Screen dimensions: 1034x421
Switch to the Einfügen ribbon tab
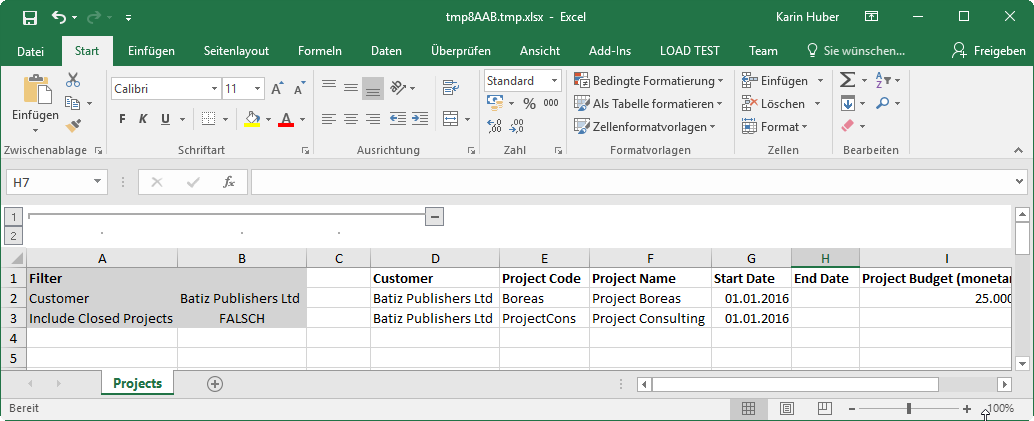pyautogui.click(x=151, y=51)
